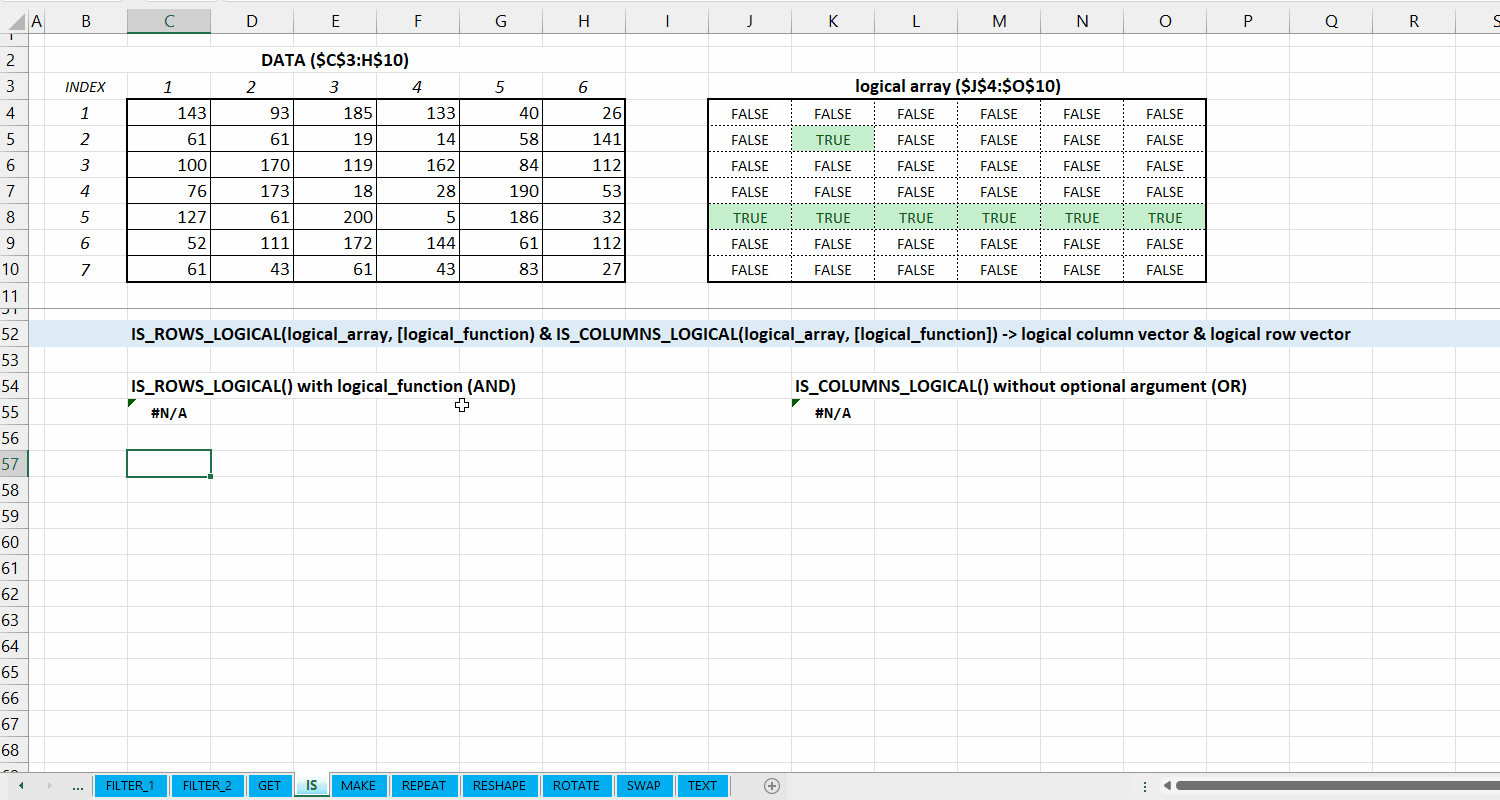Select the IS_ROWS_LOGICAL description in row 52
This screenshot has width=1500, height=800.
coord(741,334)
